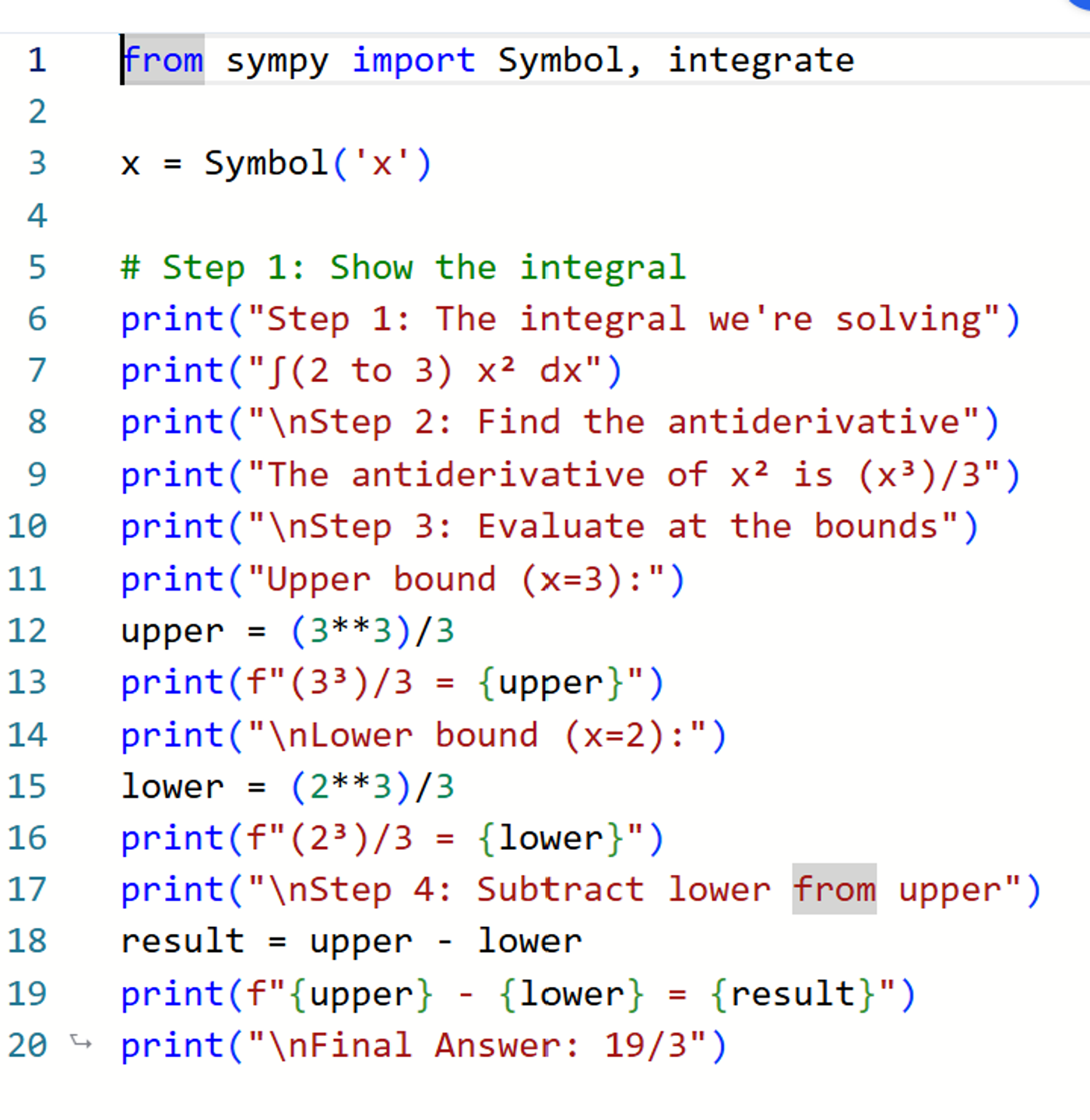Screen dimensions: 1090x1120
Task: Click line number 15 in the gutter
Action: 27,786
